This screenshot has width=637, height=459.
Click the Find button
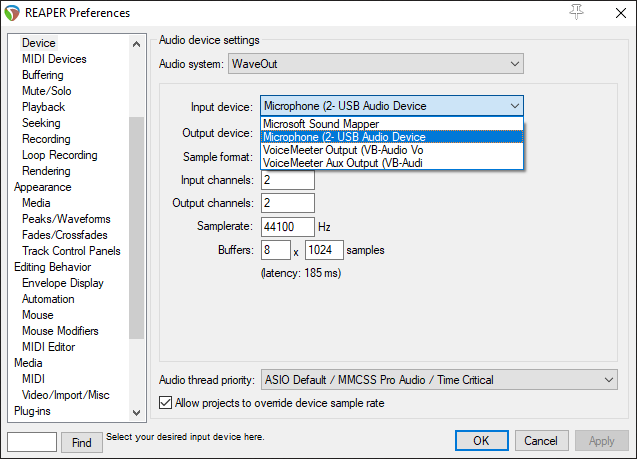tap(82, 442)
